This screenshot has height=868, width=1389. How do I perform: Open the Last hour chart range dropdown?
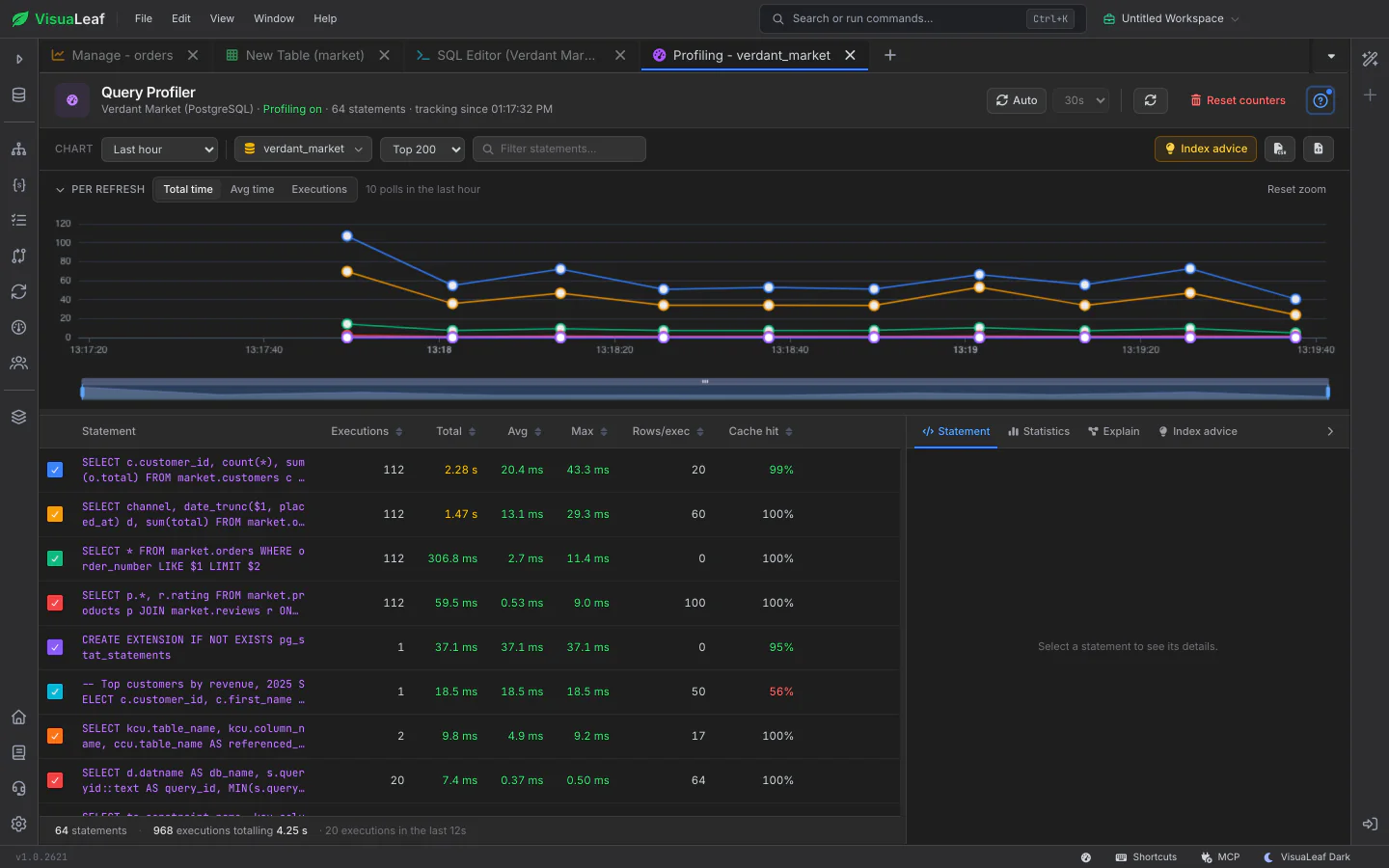point(159,149)
